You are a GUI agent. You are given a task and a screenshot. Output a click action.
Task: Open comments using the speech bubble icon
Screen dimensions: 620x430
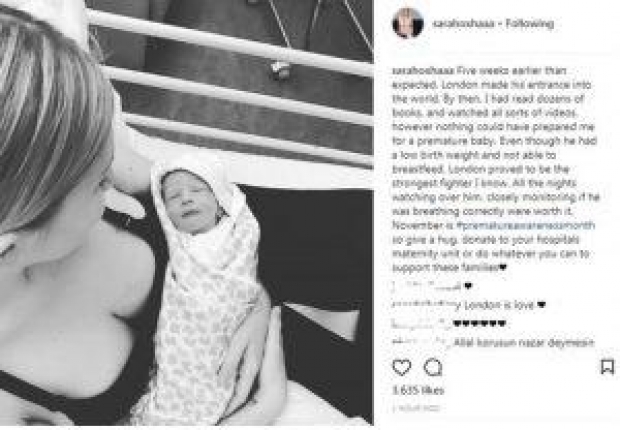(x=433, y=367)
